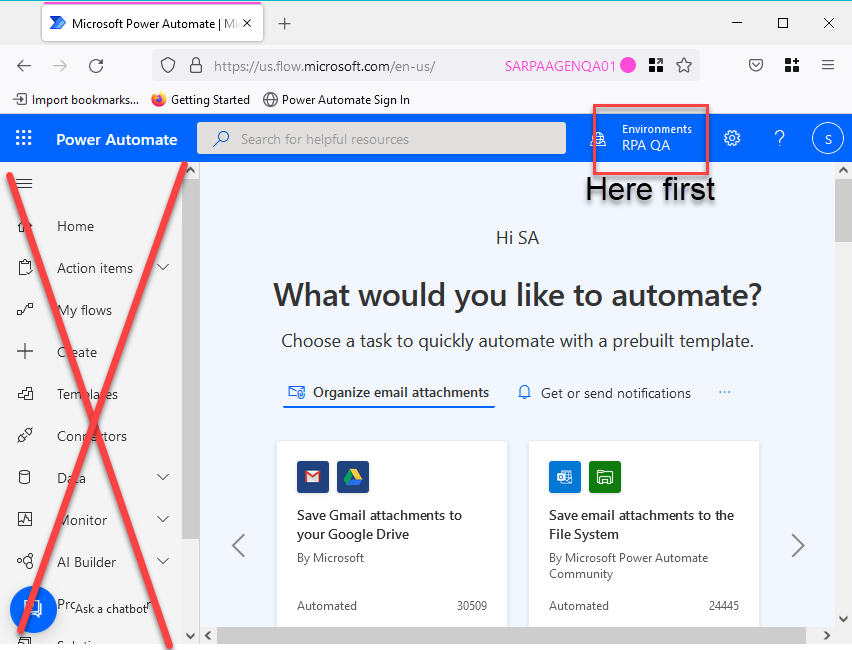This screenshot has width=852, height=650.
Task: Click the Monitor chart icon
Action: (x=24, y=519)
